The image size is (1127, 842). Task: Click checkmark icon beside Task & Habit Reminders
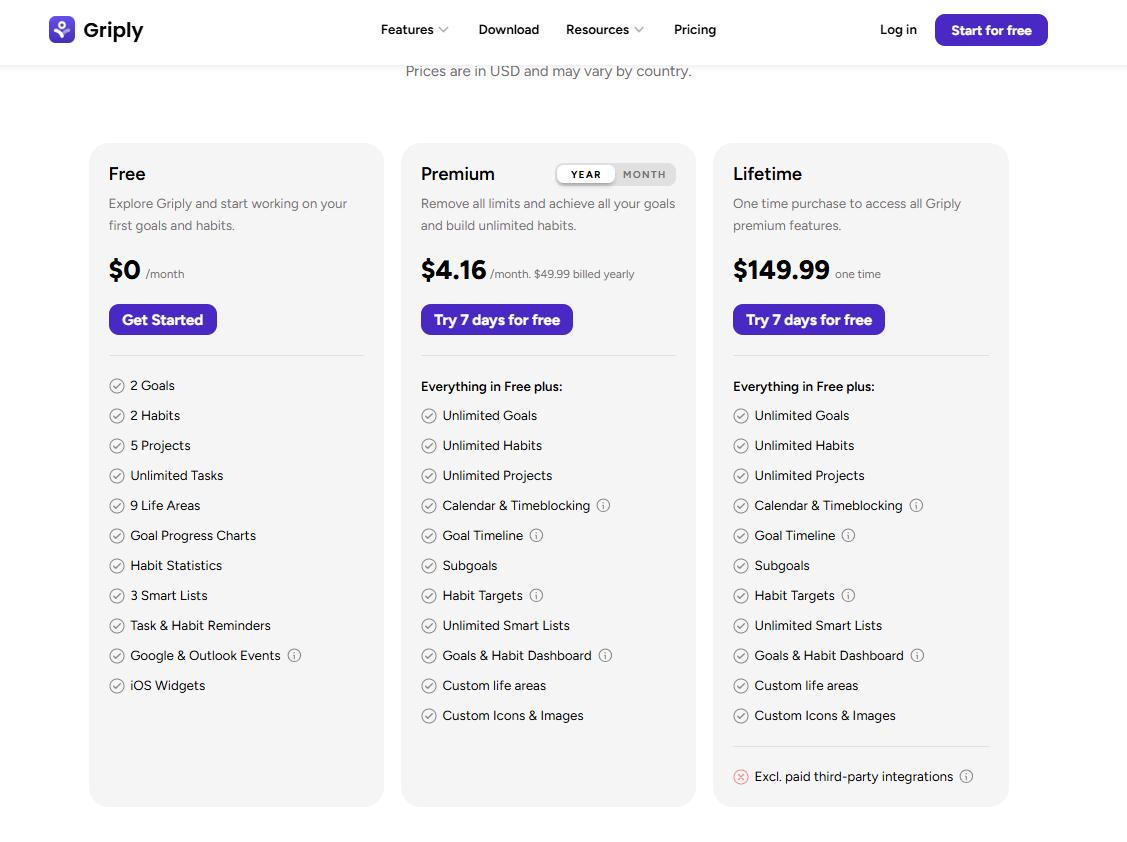(x=117, y=626)
